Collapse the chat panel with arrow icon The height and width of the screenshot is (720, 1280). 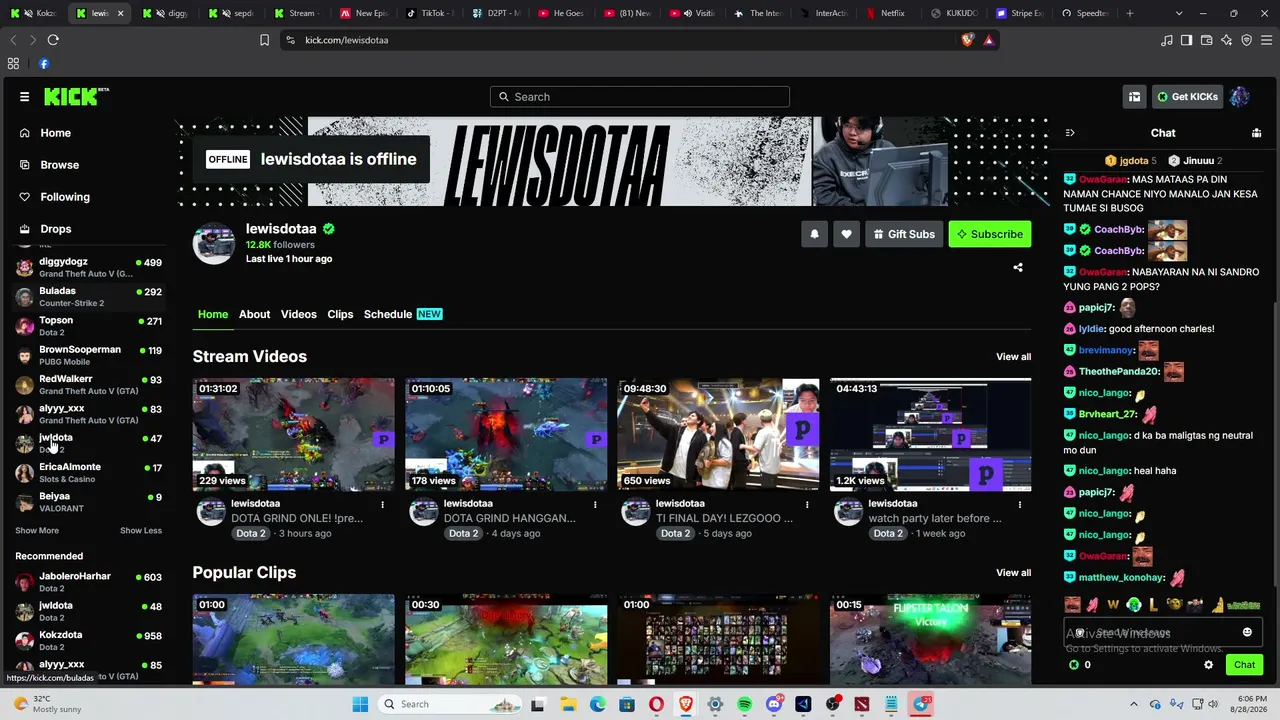tap(1069, 133)
